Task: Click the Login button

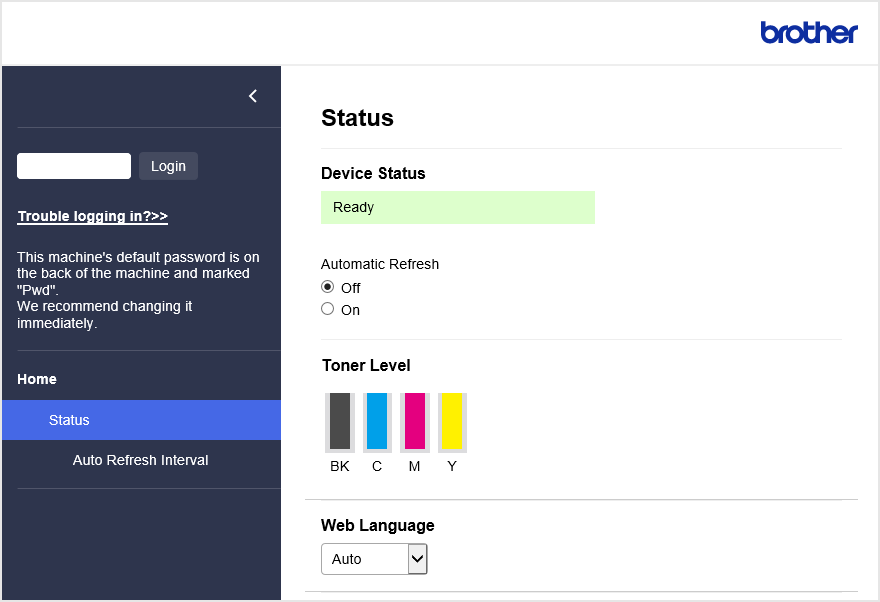Action: 168,166
